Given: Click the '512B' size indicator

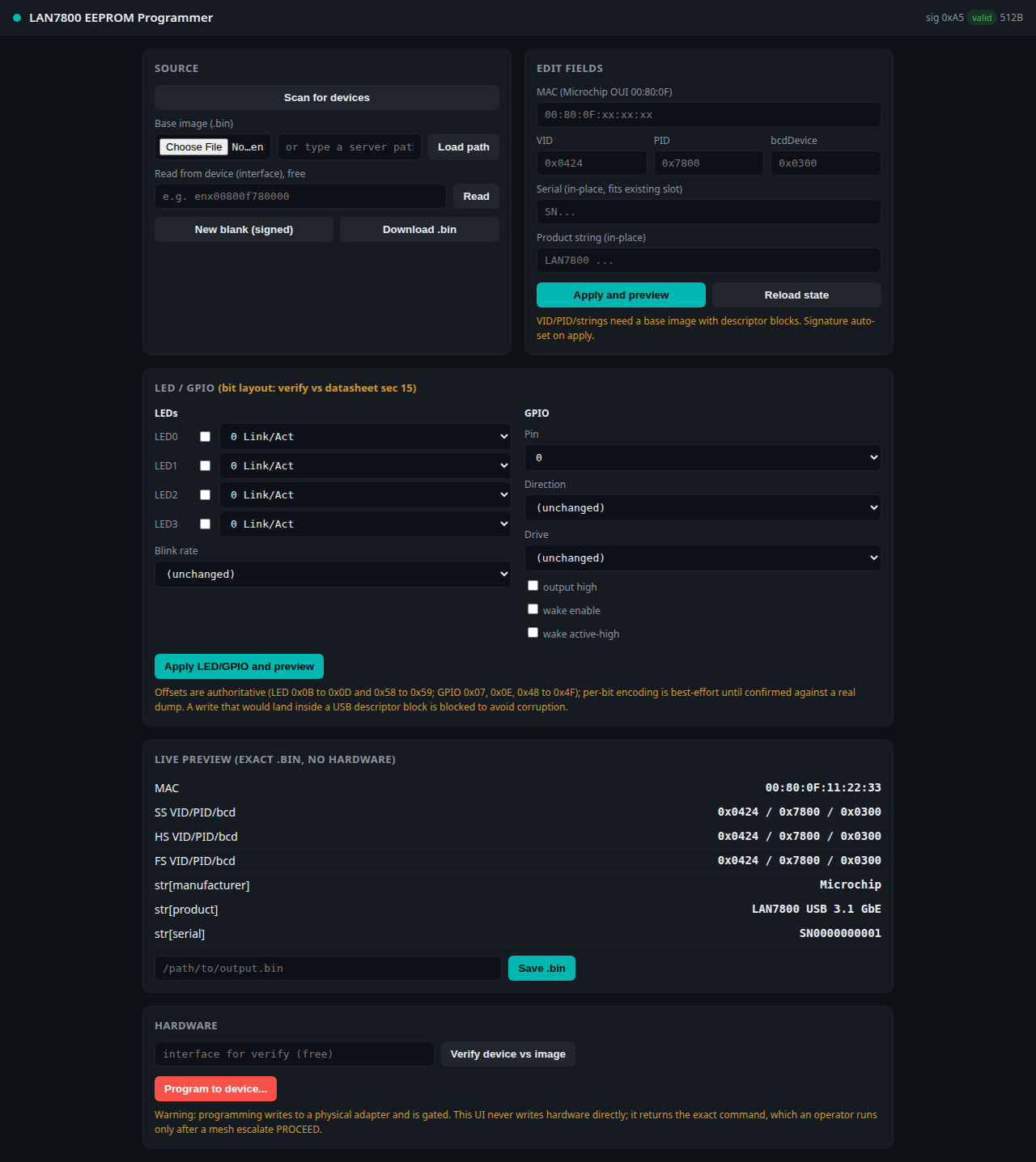Looking at the screenshot, I should coord(1011,18).
